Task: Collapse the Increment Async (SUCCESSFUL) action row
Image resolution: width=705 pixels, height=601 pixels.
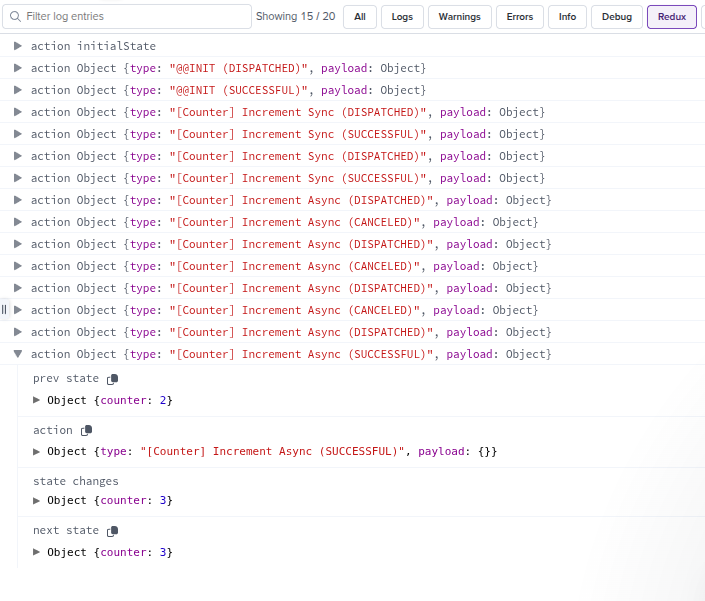Action: (18, 354)
